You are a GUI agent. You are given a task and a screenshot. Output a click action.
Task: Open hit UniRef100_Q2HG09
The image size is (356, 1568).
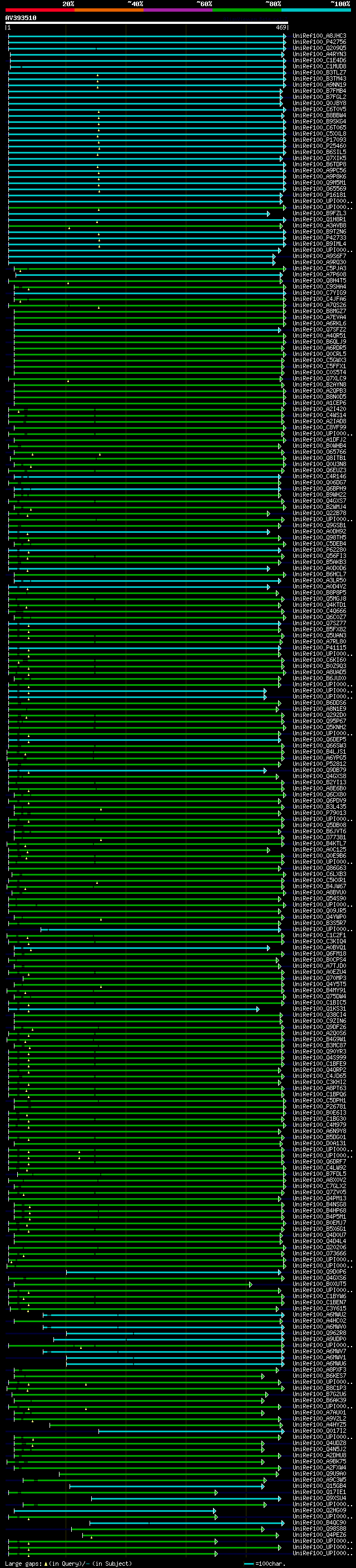[x=319, y=1510]
